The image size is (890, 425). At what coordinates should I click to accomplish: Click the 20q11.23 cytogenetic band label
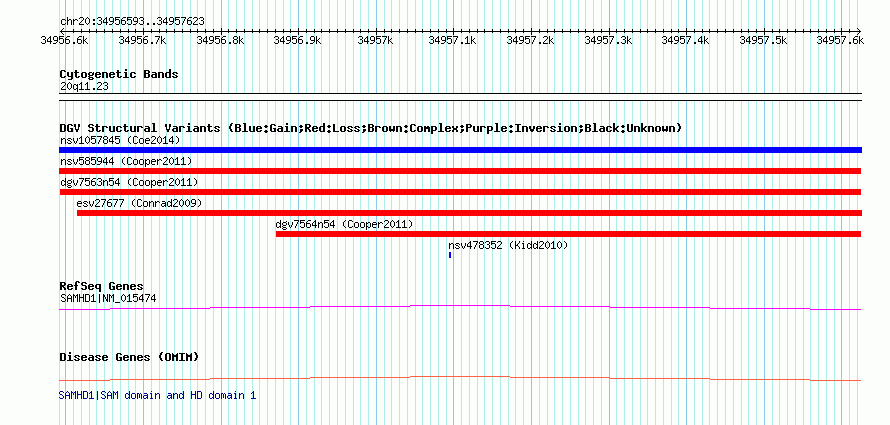pos(84,87)
